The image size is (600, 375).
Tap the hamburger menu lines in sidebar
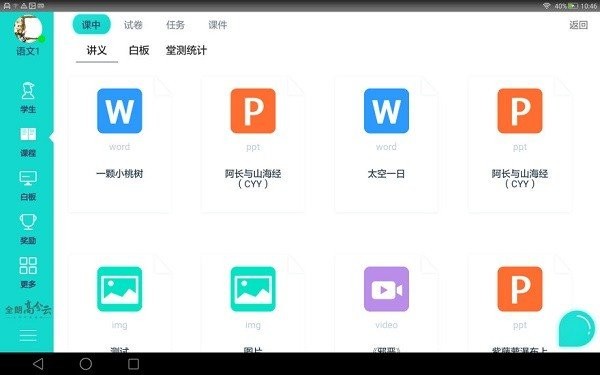[x=28, y=336]
